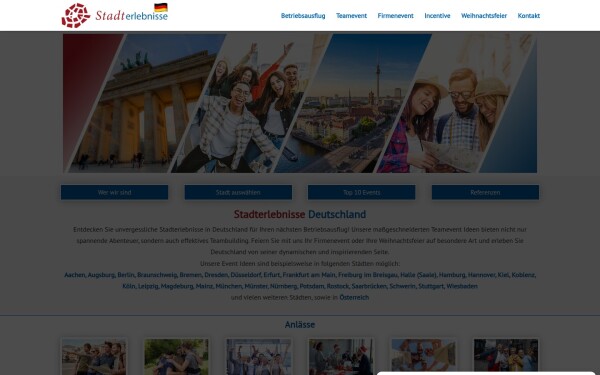Screen dimensions: 600x375
Task: Open the Kontakt page from navigation
Action: click(528, 16)
